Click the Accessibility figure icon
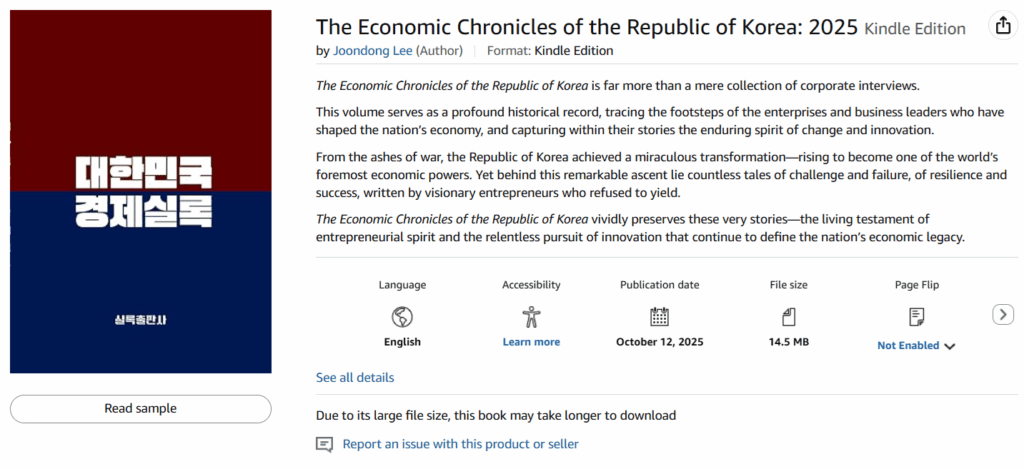The width and height of the screenshot is (1024, 469). coord(531,317)
